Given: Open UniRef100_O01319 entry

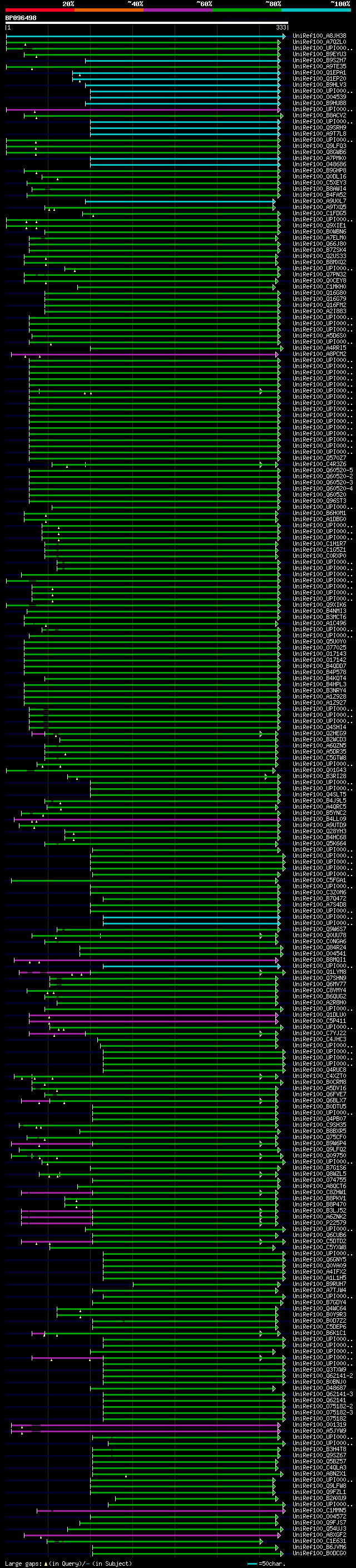Looking at the screenshot, I should [x=319, y=1424].
